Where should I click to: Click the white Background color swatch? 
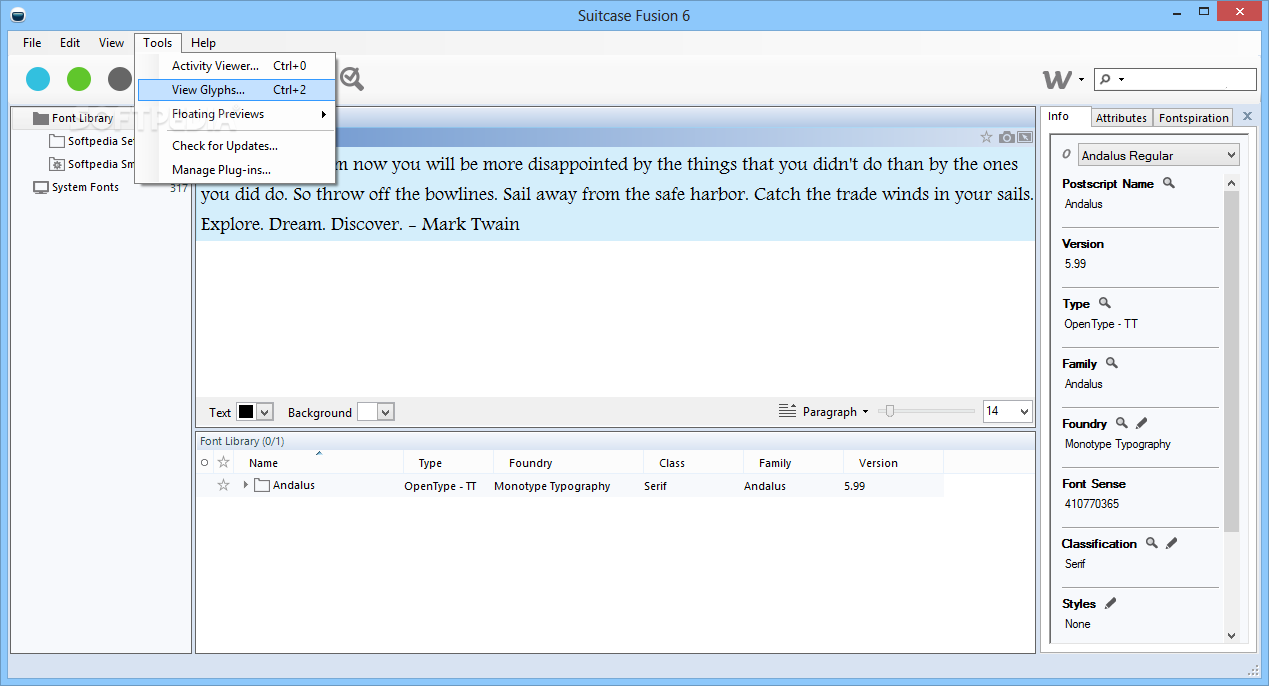click(x=367, y=412)
